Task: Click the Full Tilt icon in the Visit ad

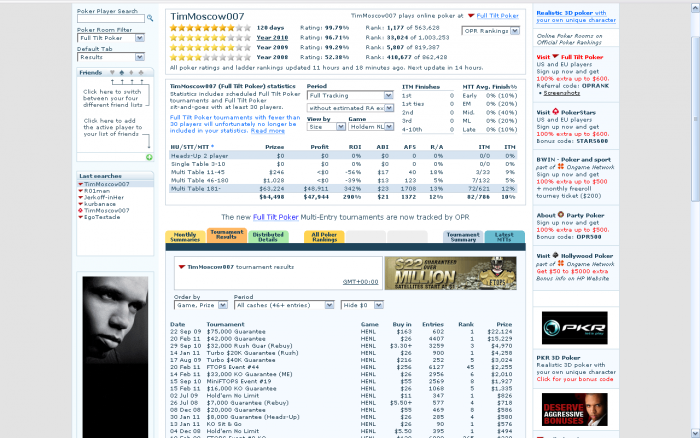Action: coord(555,57)
